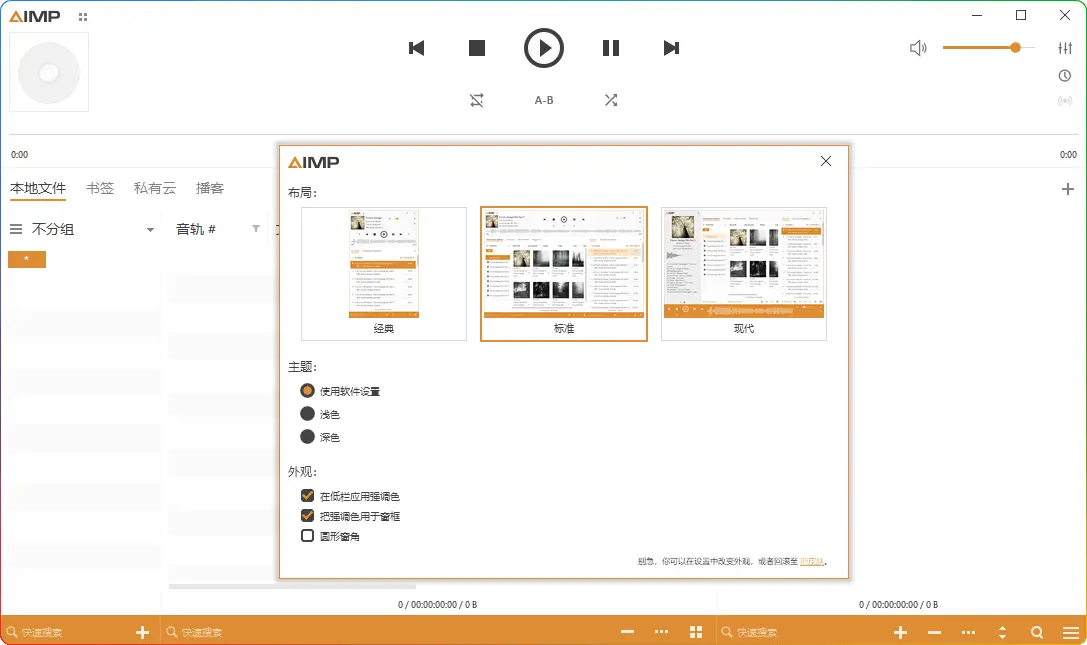Image resolution: width=1087 pixels, height=645 pixels.
Task: Skip to the previous track
Action: point(417,48)
